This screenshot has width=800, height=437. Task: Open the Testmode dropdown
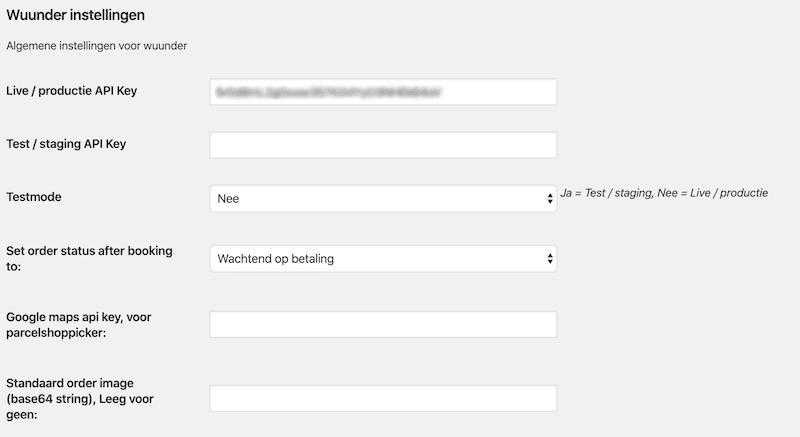(x=383, y=198)
